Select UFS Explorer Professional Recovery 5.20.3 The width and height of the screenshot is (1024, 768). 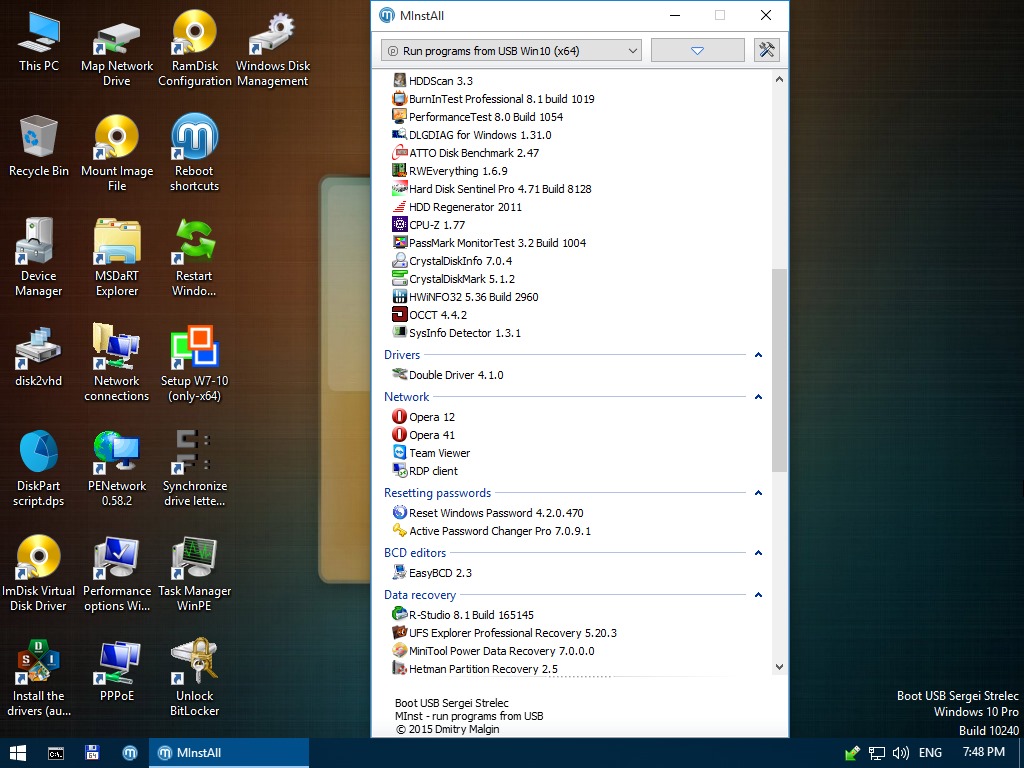[x=504, y=633]
